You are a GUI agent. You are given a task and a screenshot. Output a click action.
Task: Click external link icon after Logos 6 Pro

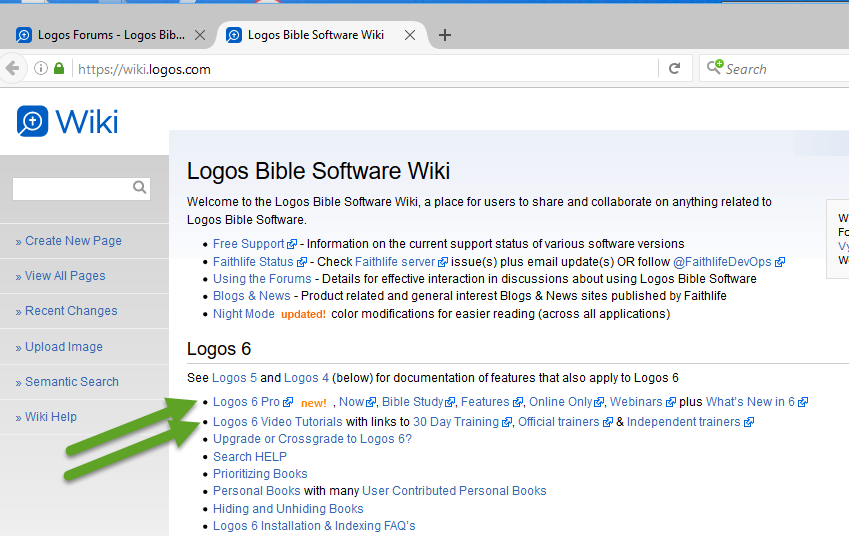click(x=288, y=402)
